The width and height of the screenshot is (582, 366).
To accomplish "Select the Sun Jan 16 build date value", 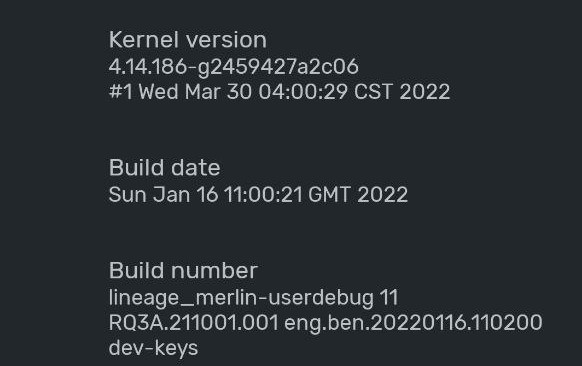I will click(258, 195).
